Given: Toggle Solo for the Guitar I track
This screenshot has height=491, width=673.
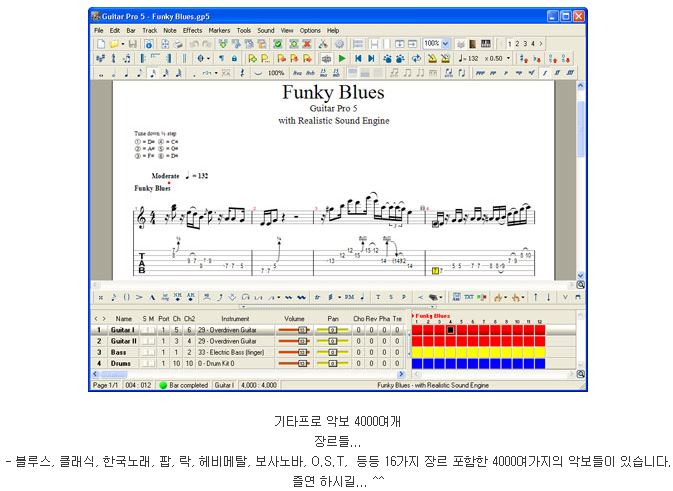Looking at the screenshot, I should tap(144, 329).
